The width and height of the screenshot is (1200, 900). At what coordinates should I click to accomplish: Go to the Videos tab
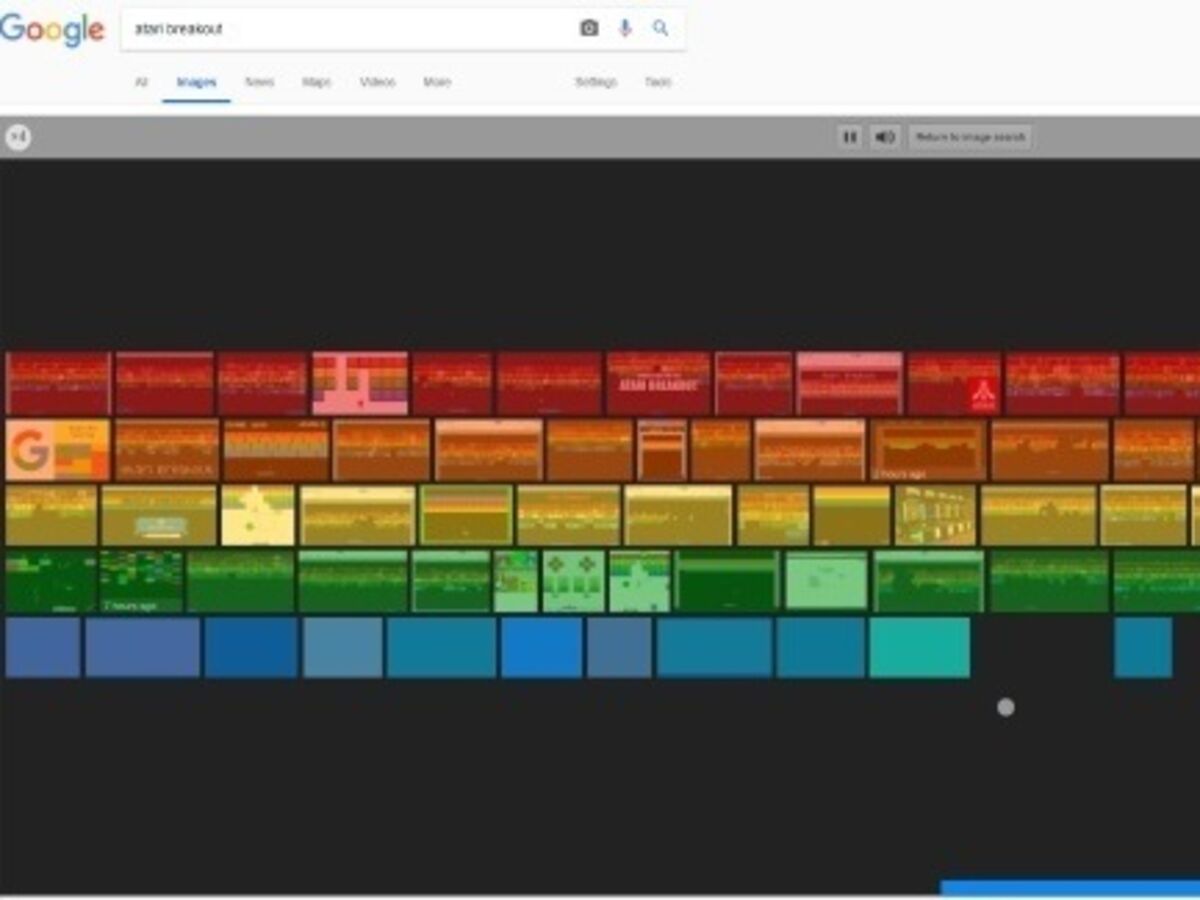click(x=377, y=82)
